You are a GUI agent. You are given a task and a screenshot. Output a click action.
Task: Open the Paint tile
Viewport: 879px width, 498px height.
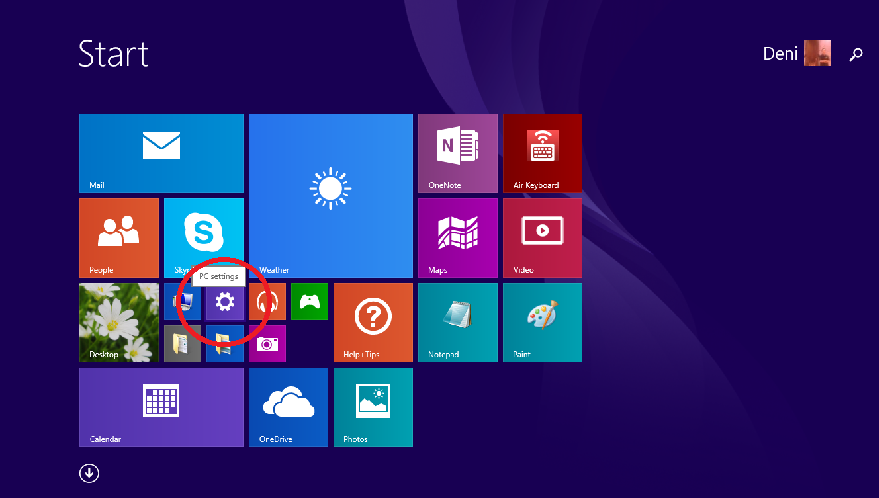[543, 322]
